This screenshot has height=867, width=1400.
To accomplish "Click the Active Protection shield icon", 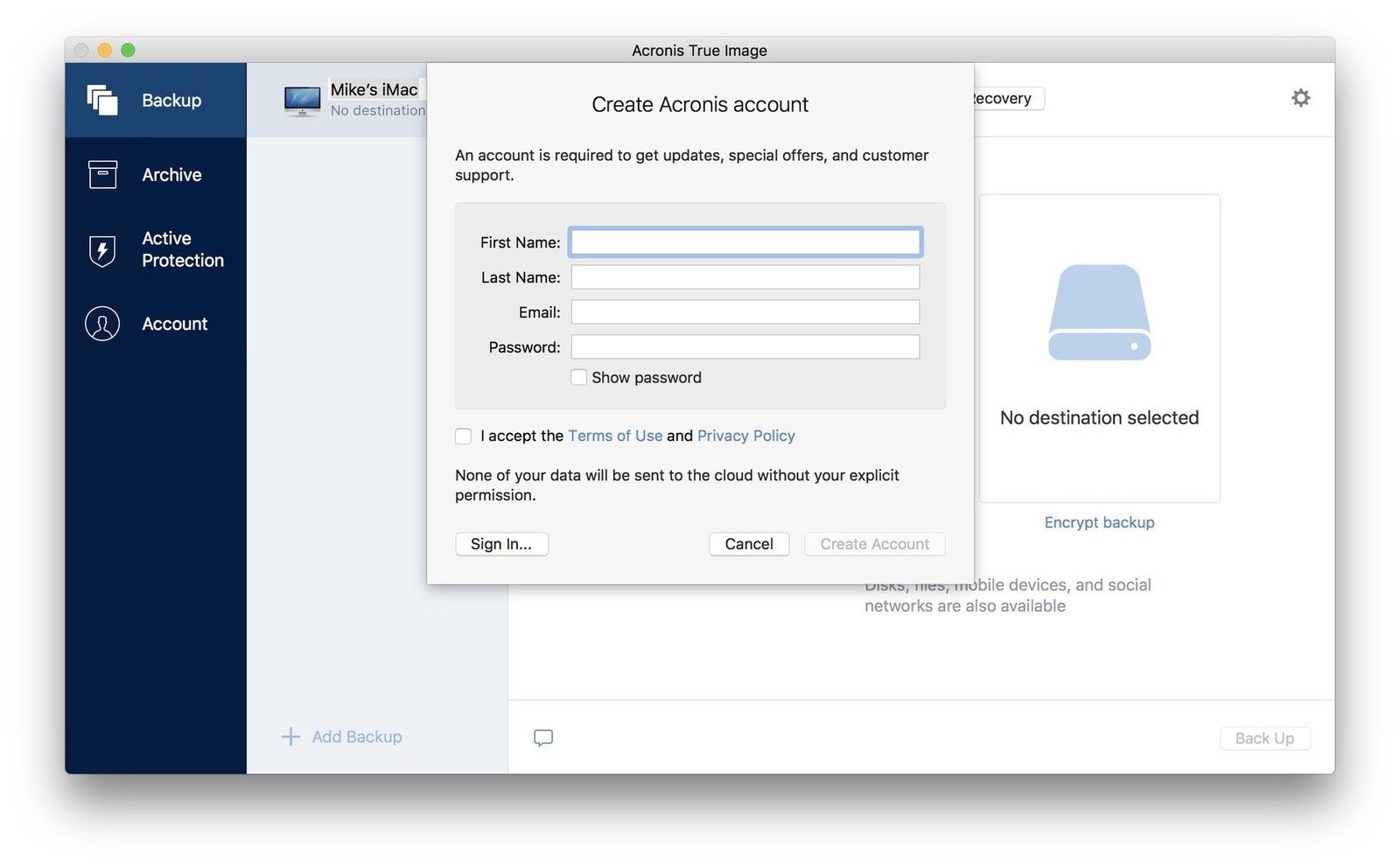I will 102,250.
